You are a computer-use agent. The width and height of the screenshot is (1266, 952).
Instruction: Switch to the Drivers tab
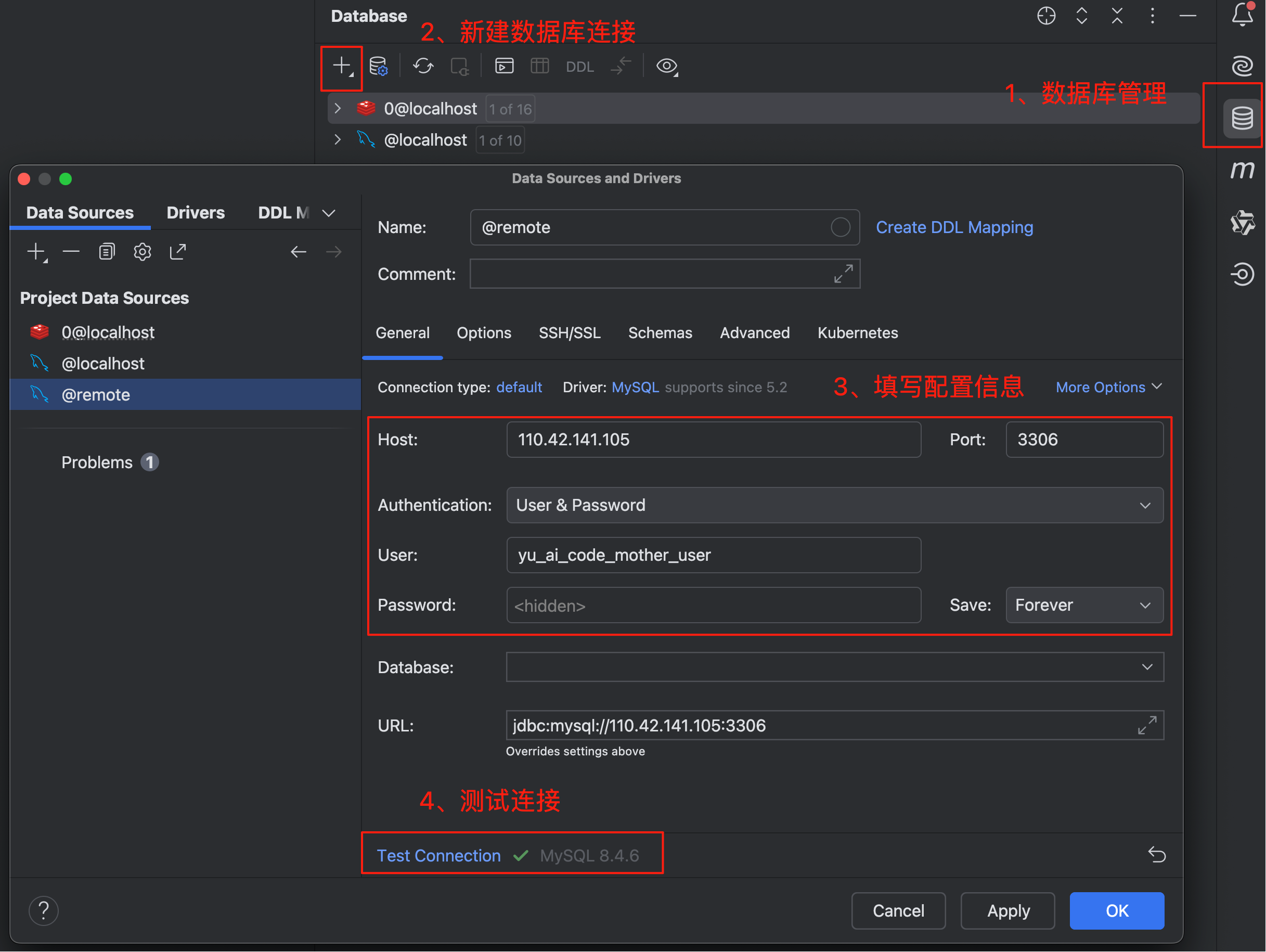coord(195,212)
